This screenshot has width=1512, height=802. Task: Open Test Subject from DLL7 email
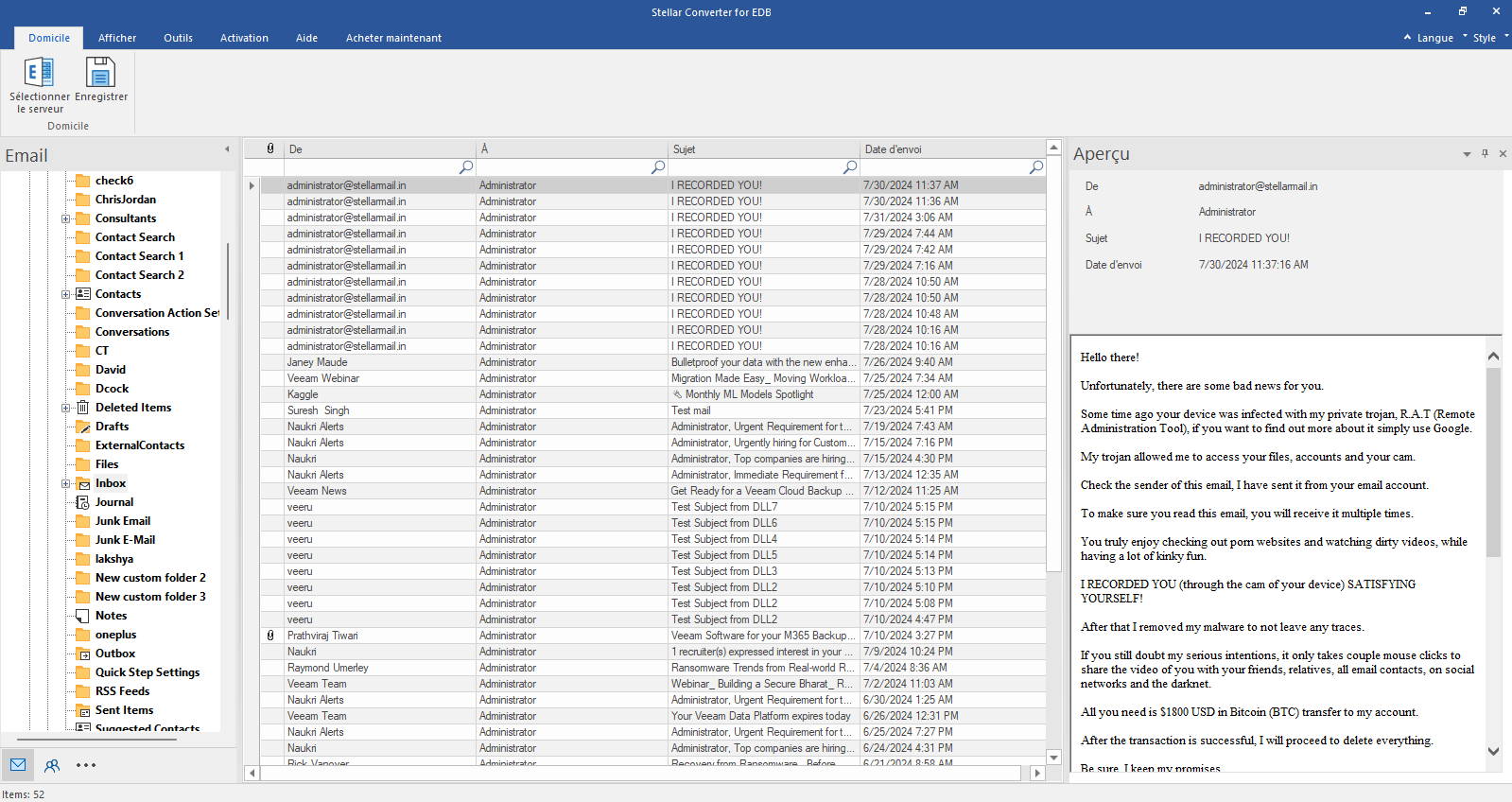pyautogui.click(x=653, y=507)
